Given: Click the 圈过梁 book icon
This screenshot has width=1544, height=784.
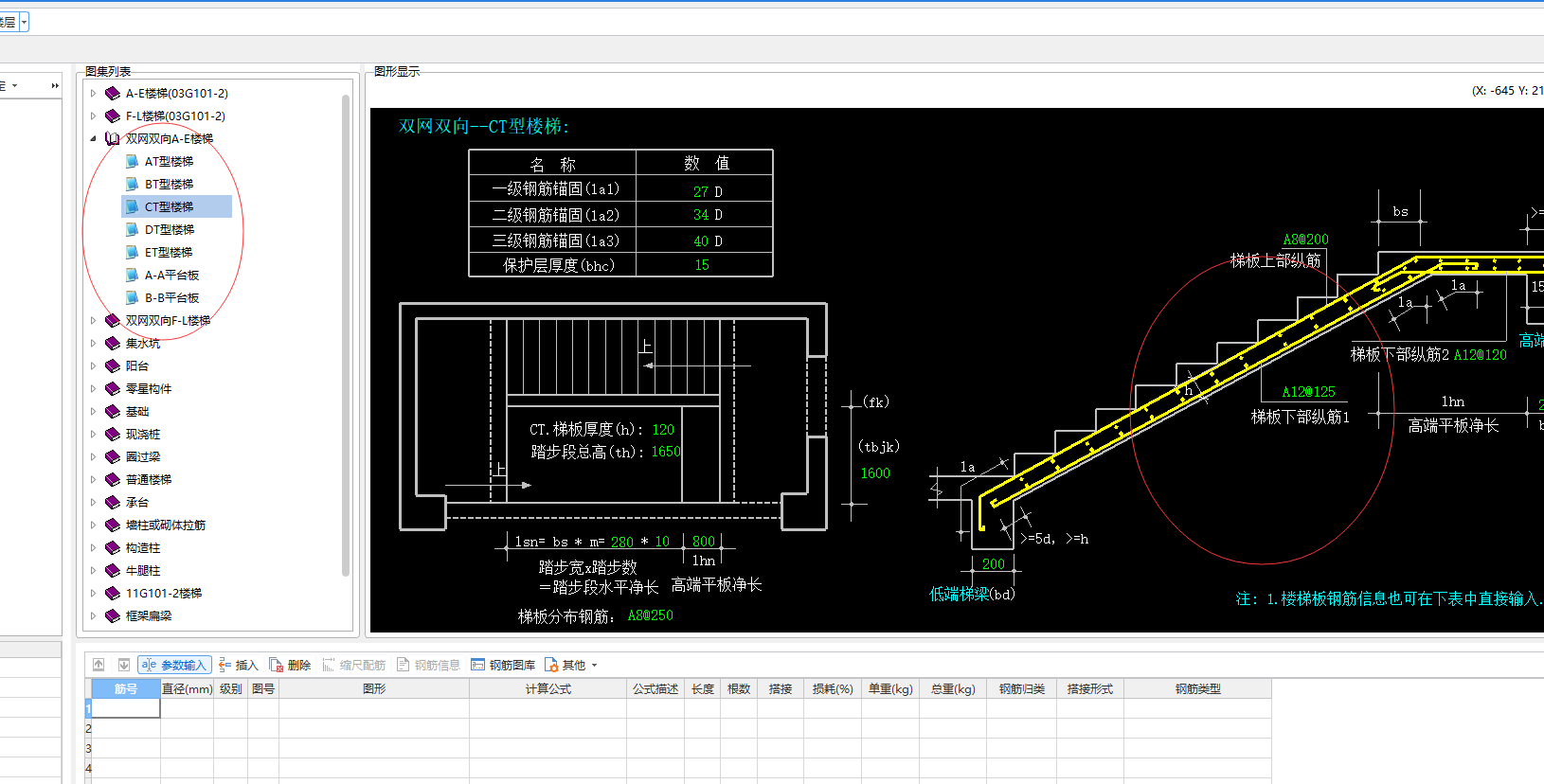Looking at the screenshot, I should coord(113,456).
